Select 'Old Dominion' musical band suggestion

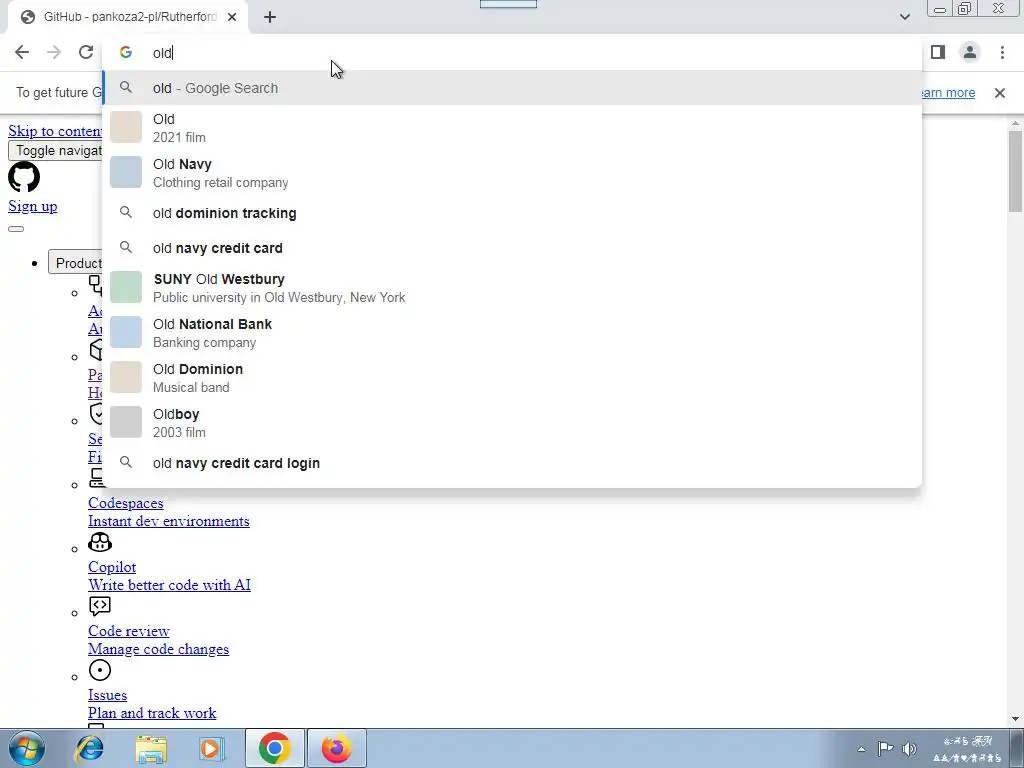click(x=512, y=378)
